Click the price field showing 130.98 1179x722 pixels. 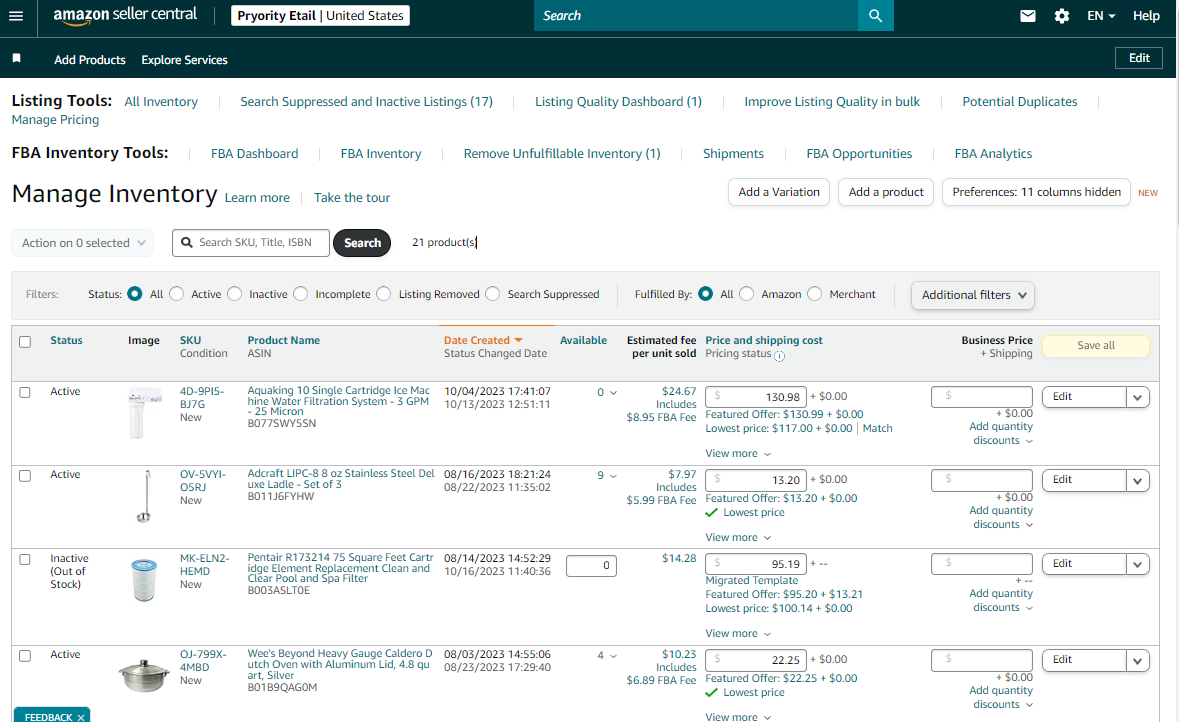pyautogui.click(x=756, y=397)
